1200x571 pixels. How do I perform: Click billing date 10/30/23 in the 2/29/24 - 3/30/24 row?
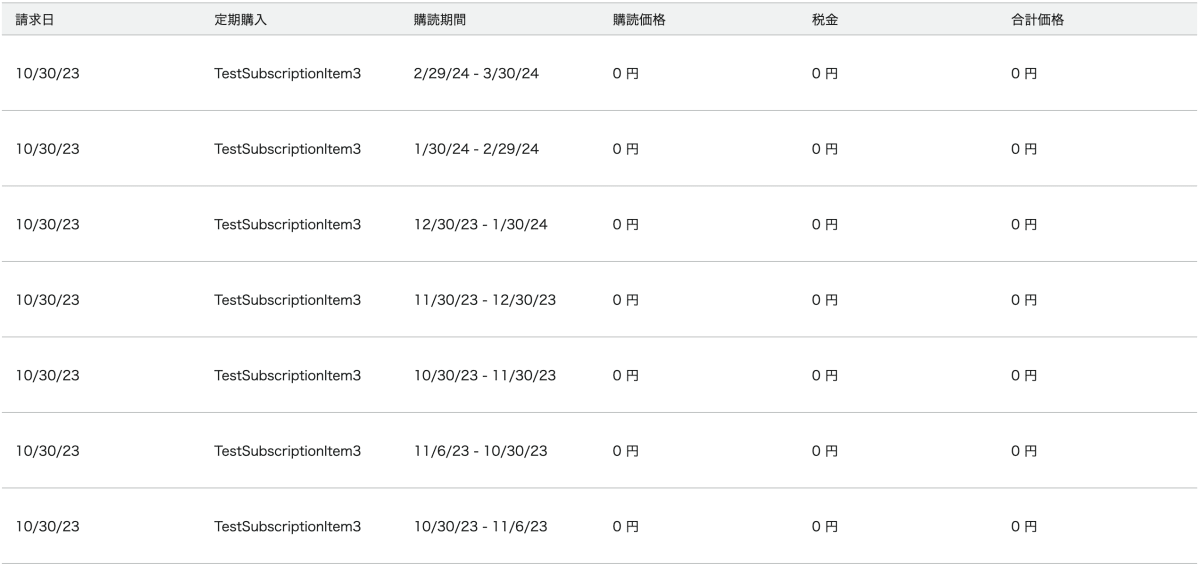coord(47,74)
